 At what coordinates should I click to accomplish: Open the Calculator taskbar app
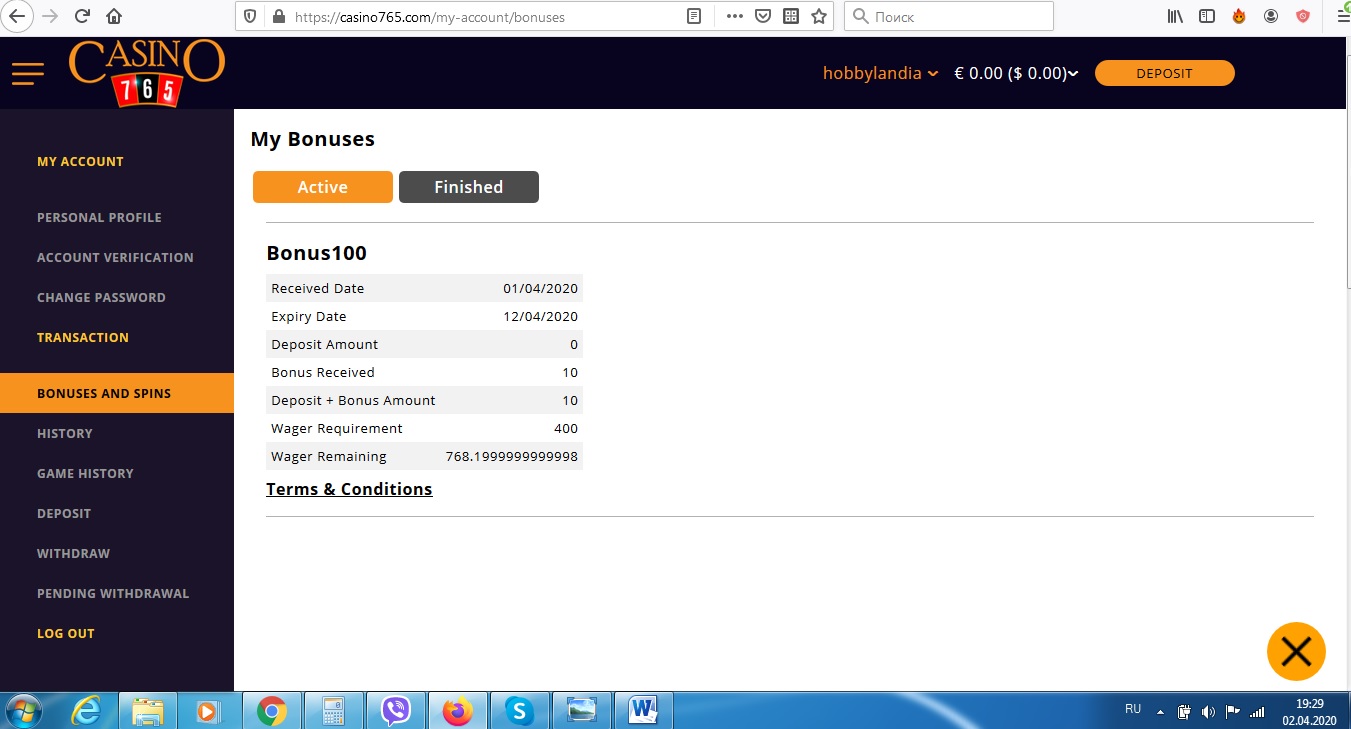(x=333, y=710)
